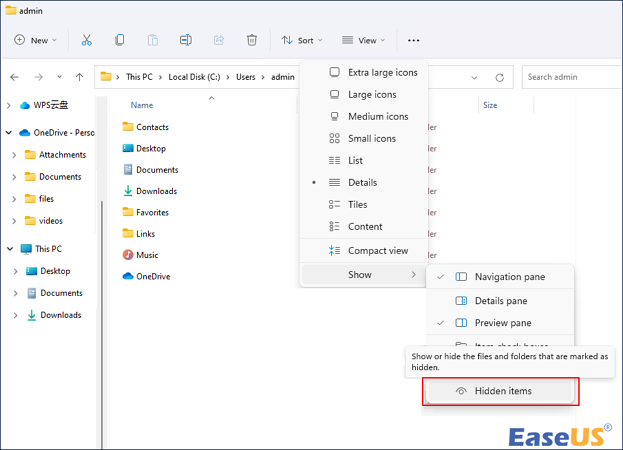Click the Copy icon in toolbar
This screenshot has height=450, width=623.
[x=120, y=40]
